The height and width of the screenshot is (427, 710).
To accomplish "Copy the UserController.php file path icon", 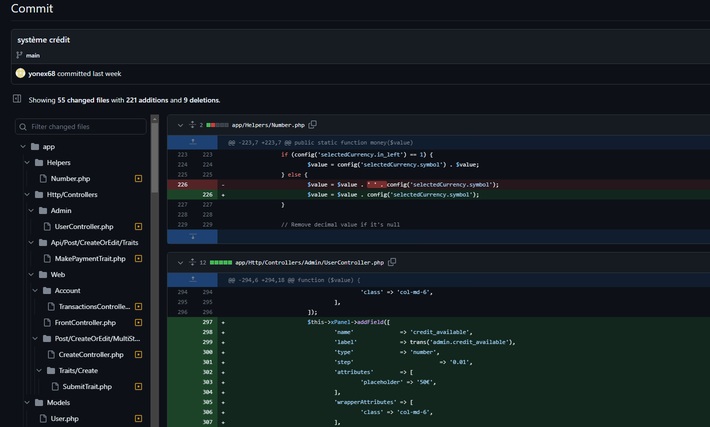I will (x=392, y=262).
